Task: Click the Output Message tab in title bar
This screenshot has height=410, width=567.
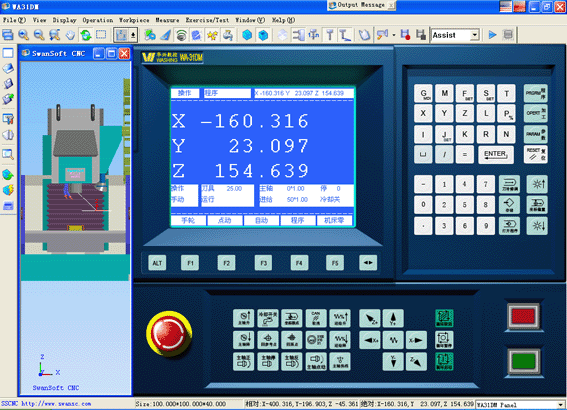Action: (361, 5)
